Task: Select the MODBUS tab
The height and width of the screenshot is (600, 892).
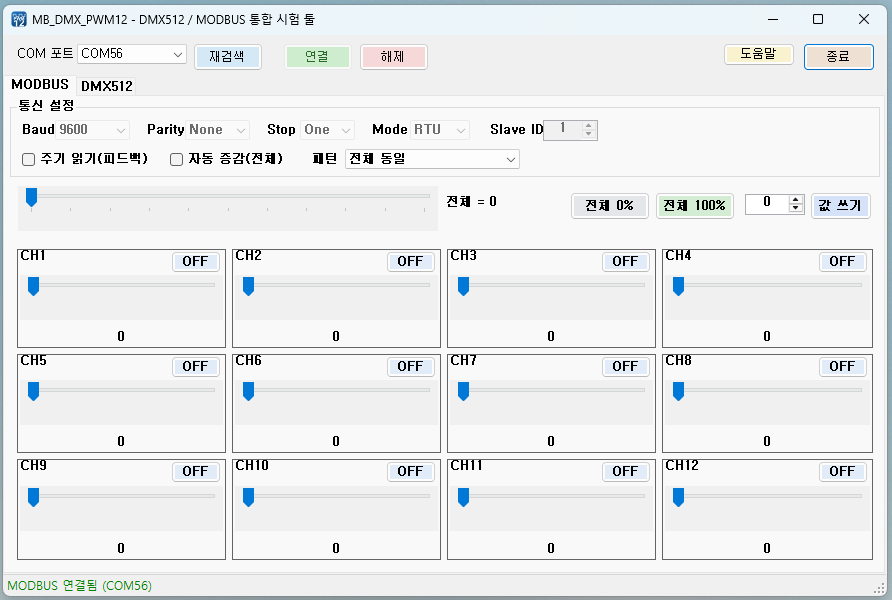Action: 40,85
